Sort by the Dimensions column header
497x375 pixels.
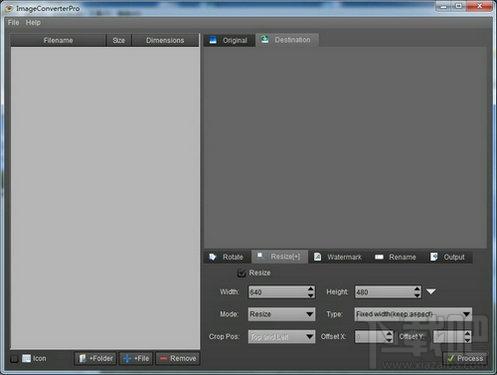[x=165, y=40]
